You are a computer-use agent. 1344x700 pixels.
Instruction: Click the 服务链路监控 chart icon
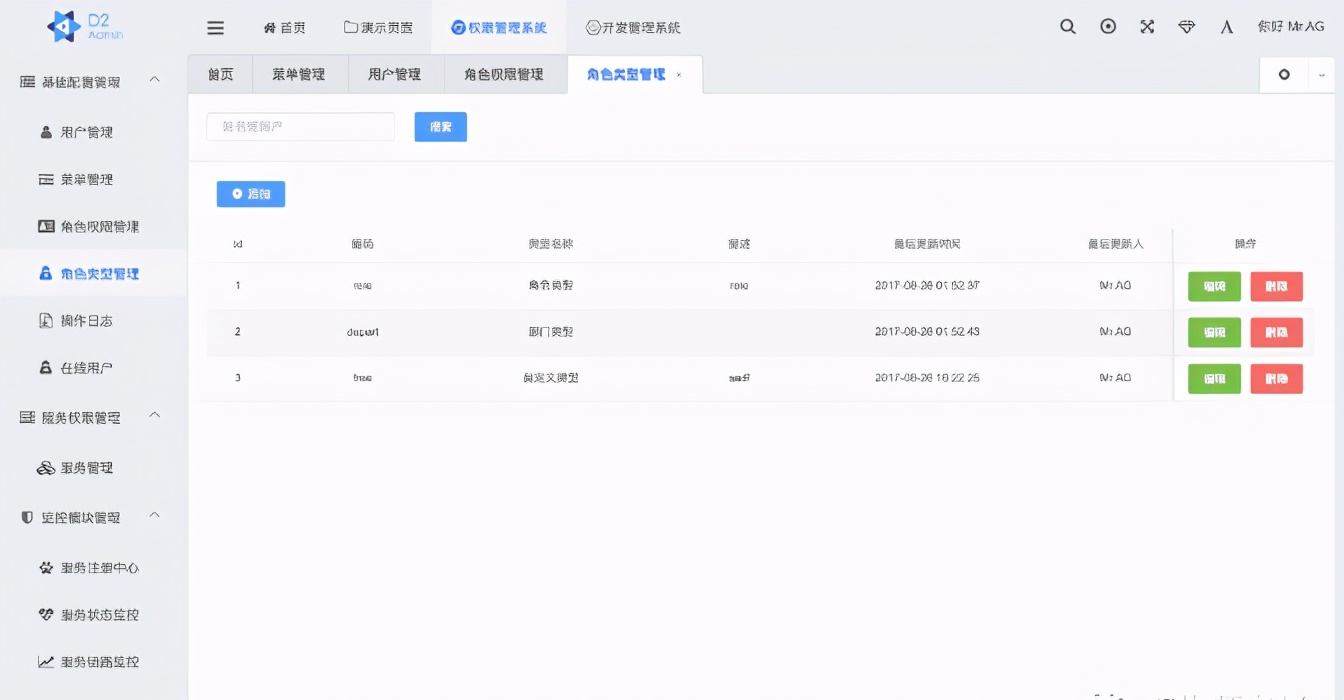click(x=47, y=661)
